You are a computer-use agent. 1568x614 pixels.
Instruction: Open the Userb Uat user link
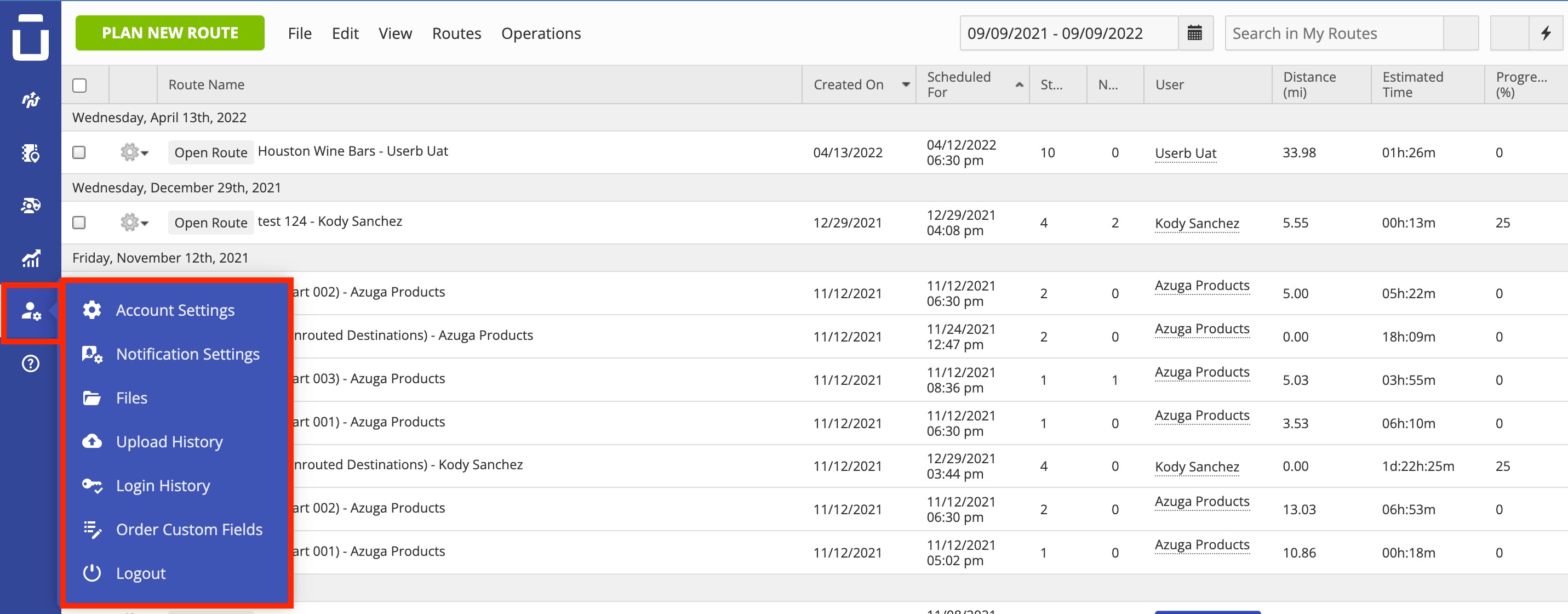1185,153
